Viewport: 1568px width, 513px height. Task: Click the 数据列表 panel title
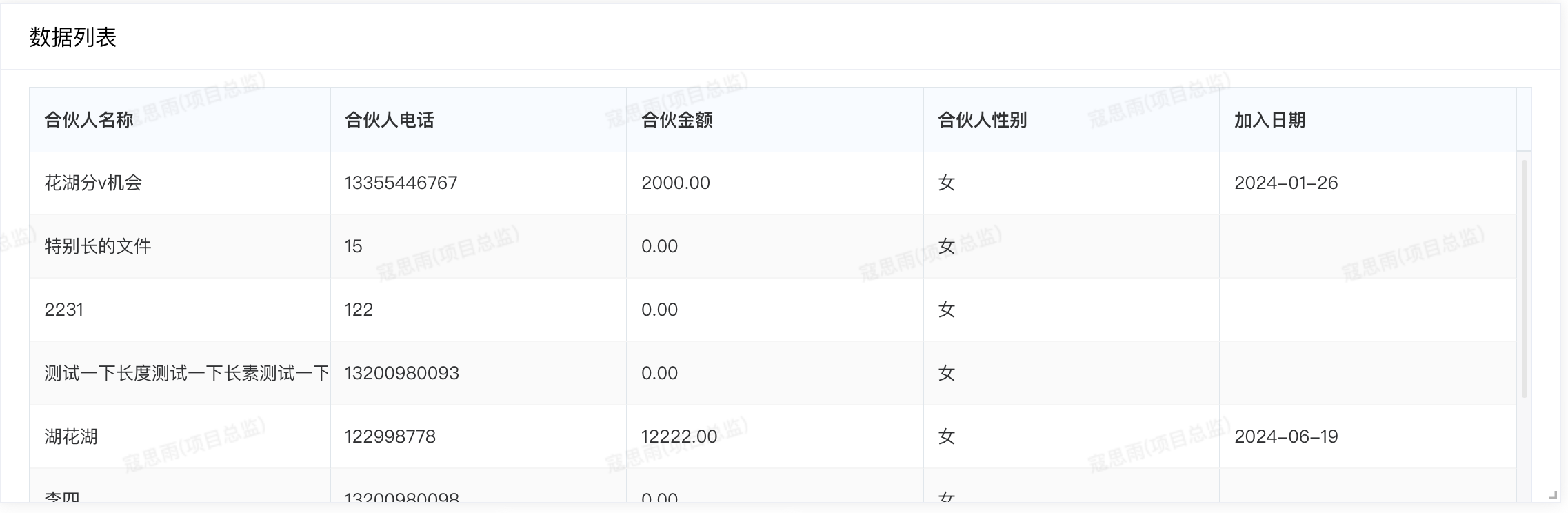click(x=73, y=37)
